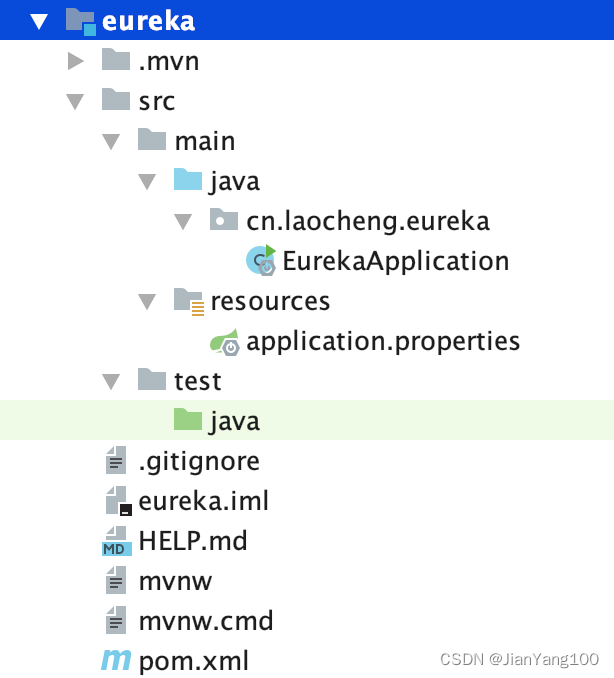
Task: Select the java label under test
Action: 235,422
